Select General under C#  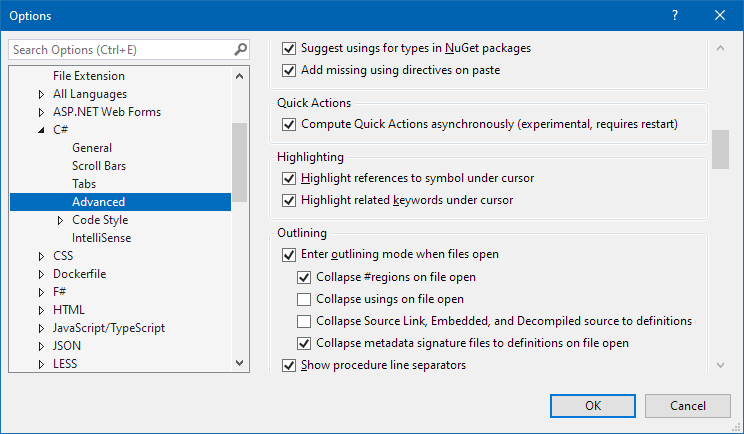coord(92,148)
